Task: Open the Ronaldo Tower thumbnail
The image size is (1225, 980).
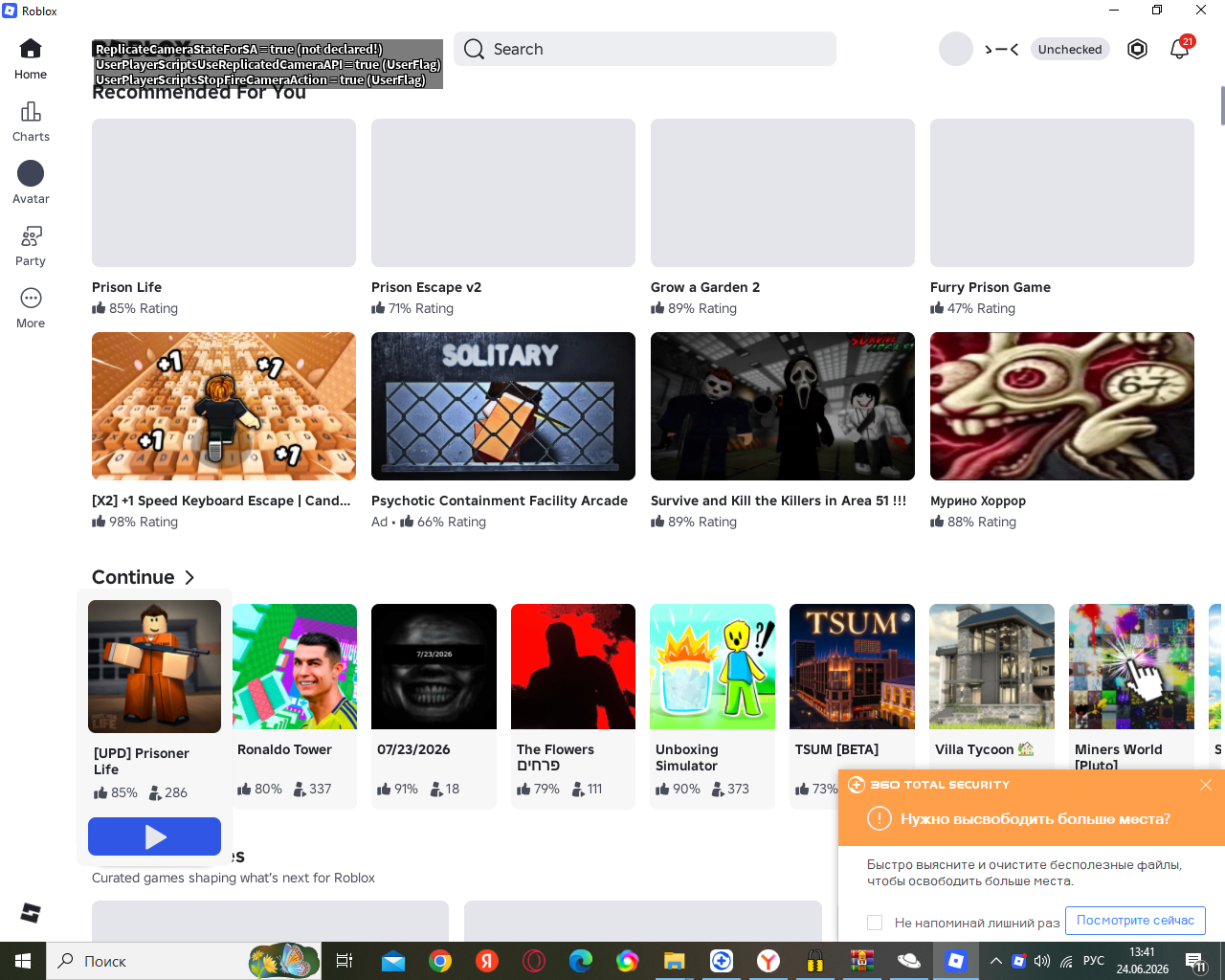Action: 294,666
